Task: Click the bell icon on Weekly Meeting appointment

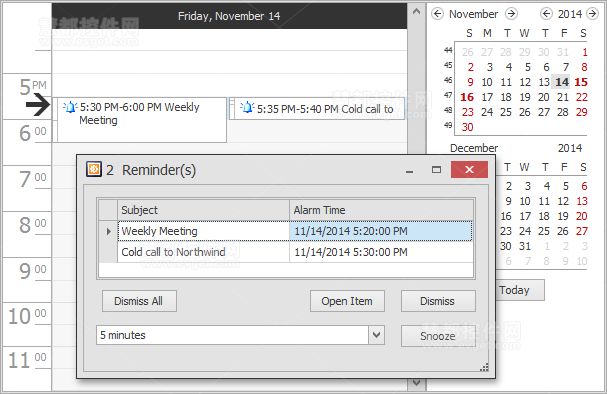Action: coord(70,107)
